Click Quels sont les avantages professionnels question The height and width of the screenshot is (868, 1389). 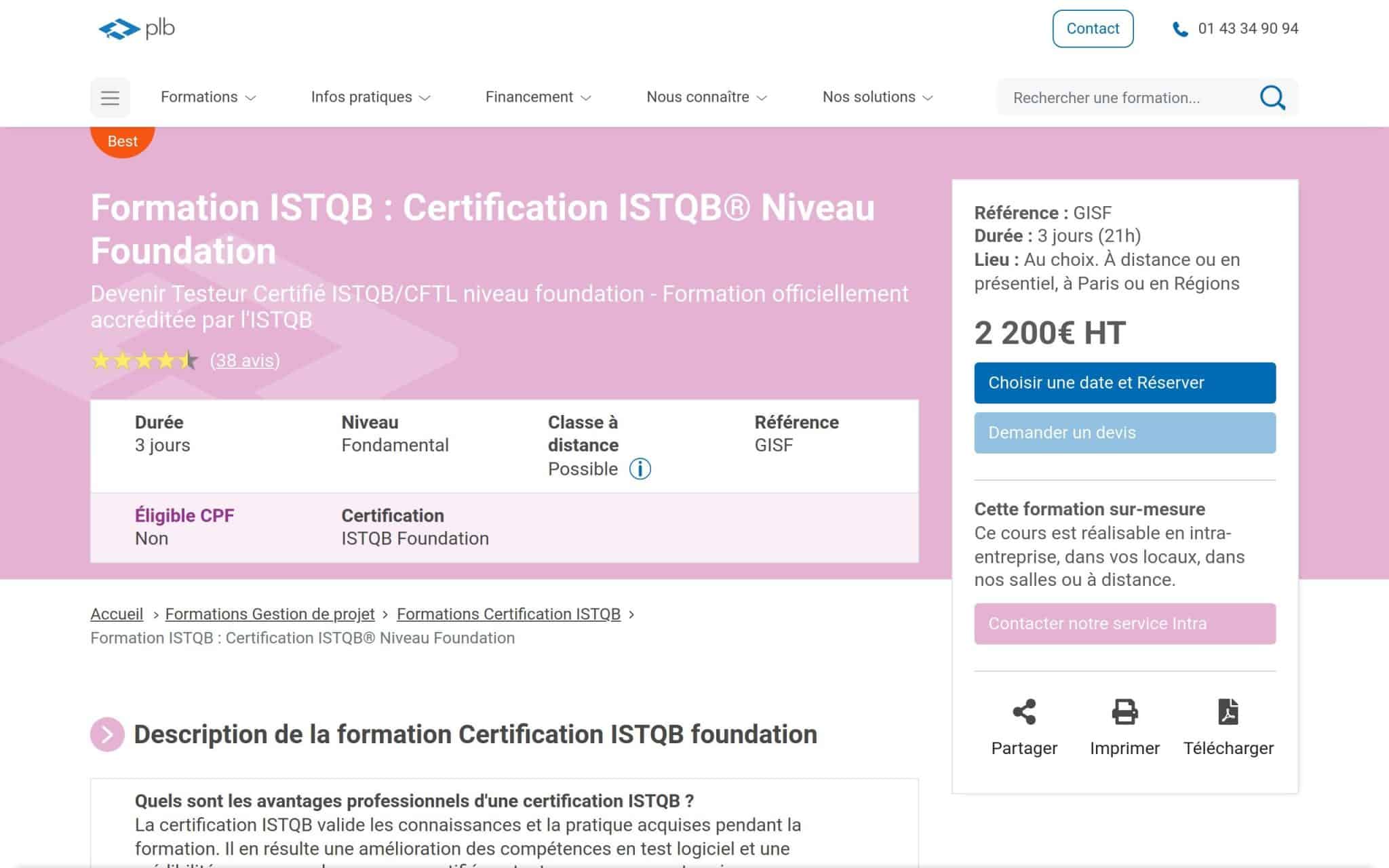tap(414, 801)
